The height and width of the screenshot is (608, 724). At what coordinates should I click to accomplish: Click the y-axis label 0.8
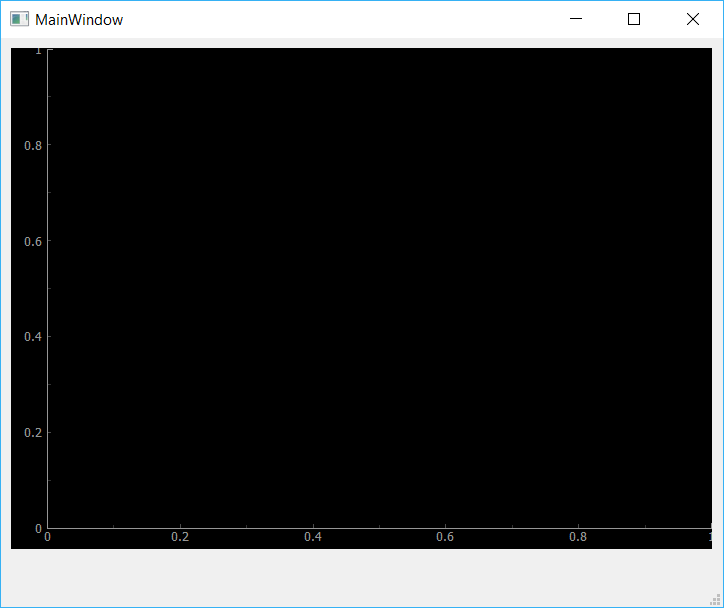33,145
